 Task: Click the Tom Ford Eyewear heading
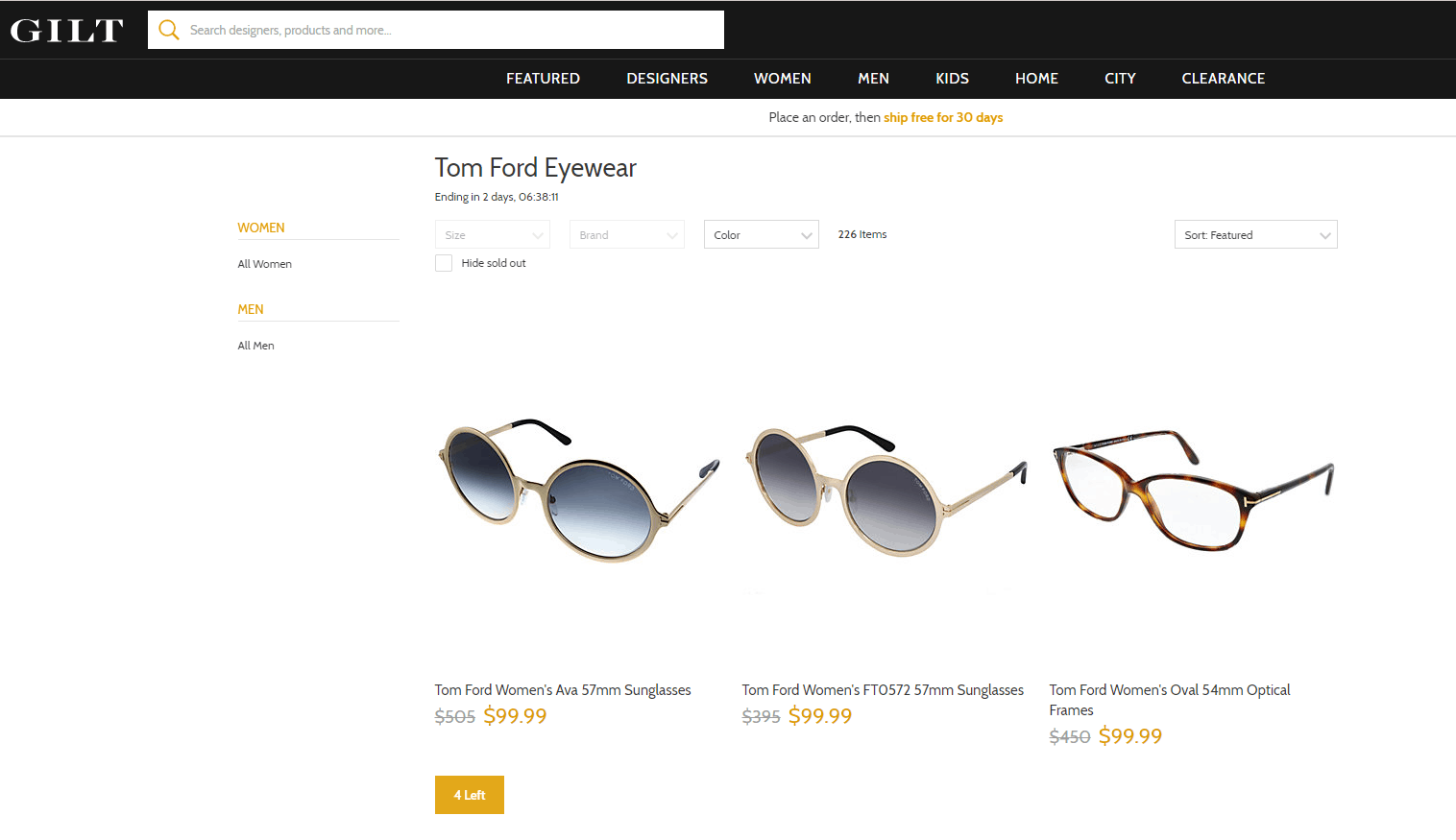coord(536,168)
